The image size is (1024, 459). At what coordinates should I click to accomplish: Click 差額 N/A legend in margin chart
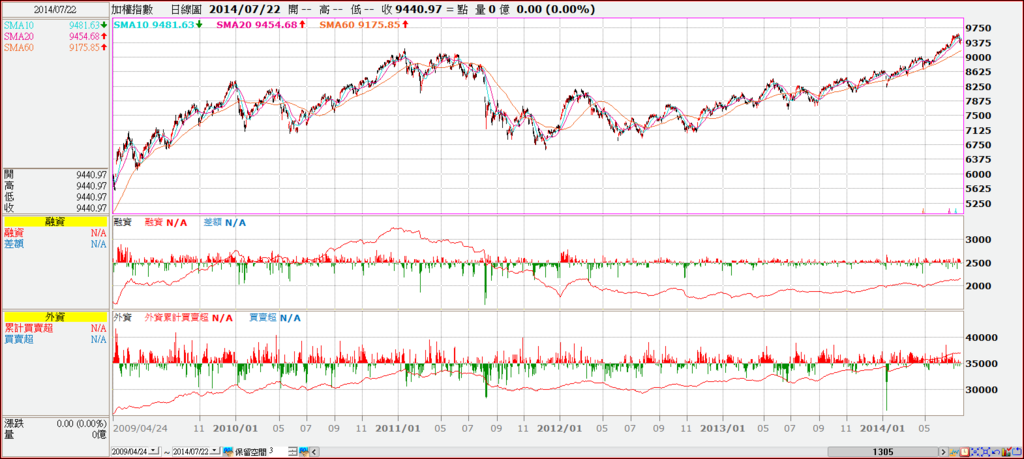coord(225,223)
